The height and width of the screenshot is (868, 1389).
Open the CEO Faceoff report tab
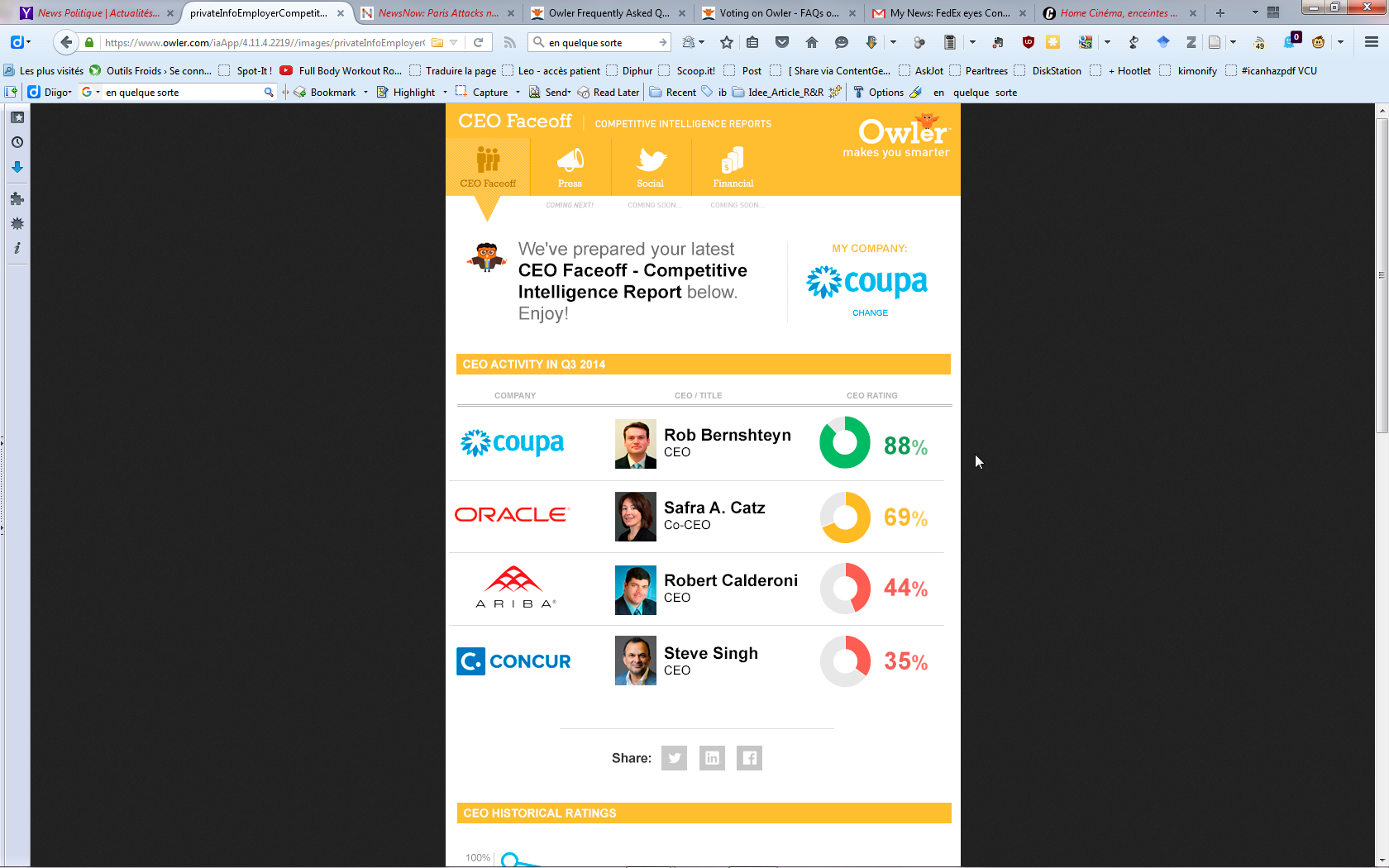click(488, 167)
